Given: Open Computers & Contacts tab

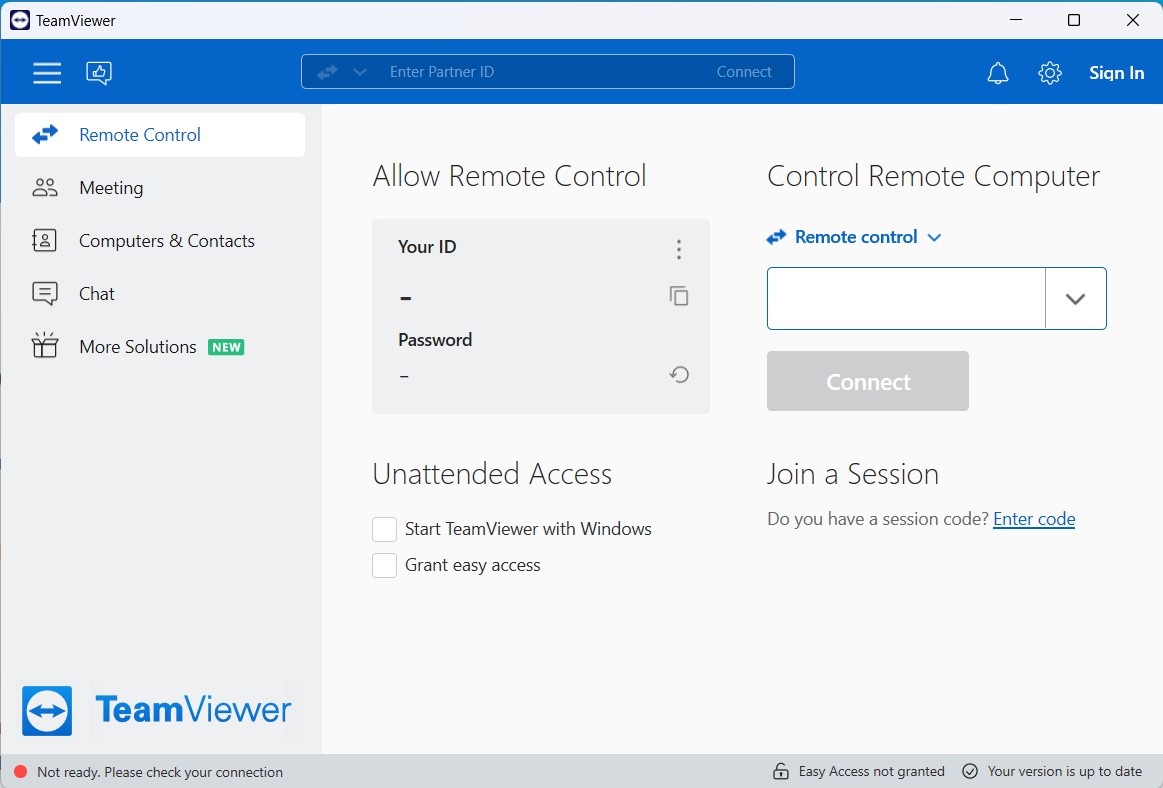Looking at the screenshot, I should coord(159,241).
